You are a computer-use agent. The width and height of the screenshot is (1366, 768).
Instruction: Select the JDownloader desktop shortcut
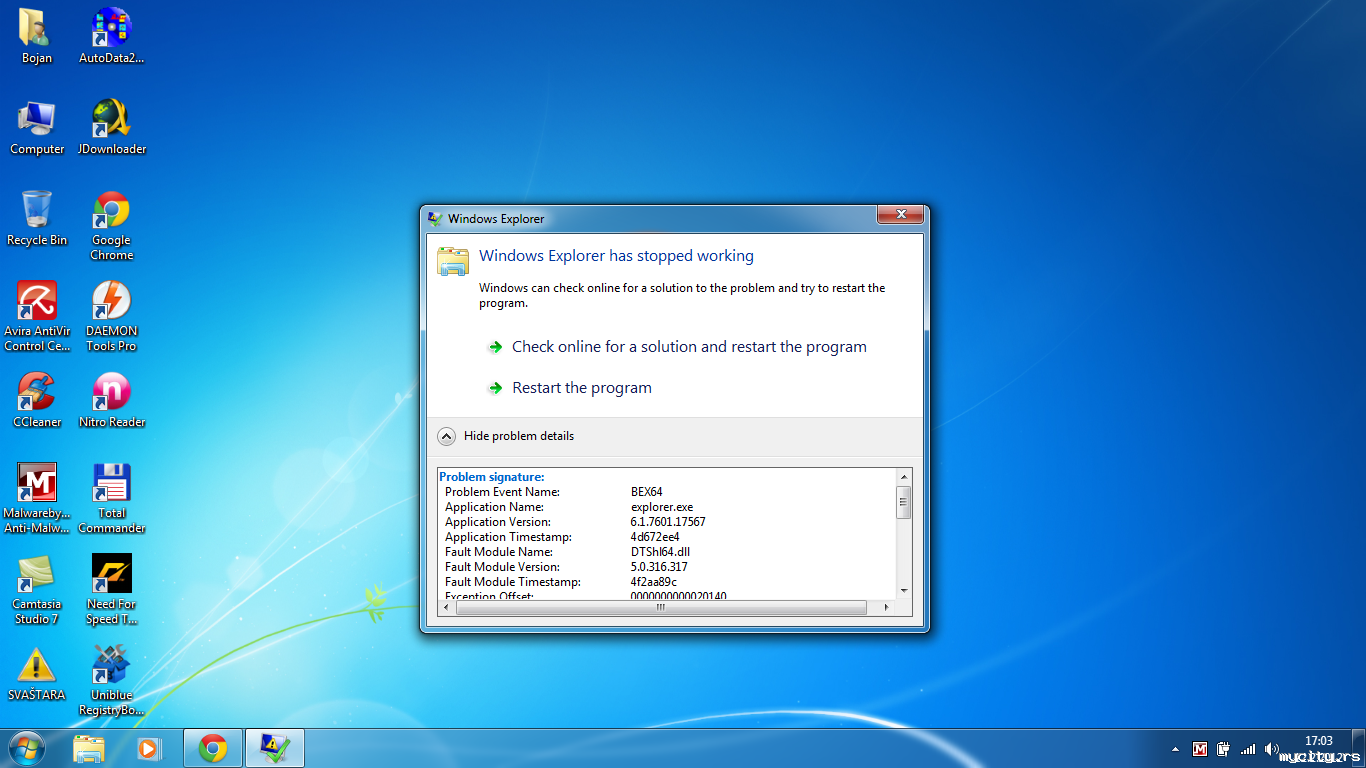point(112,127)
